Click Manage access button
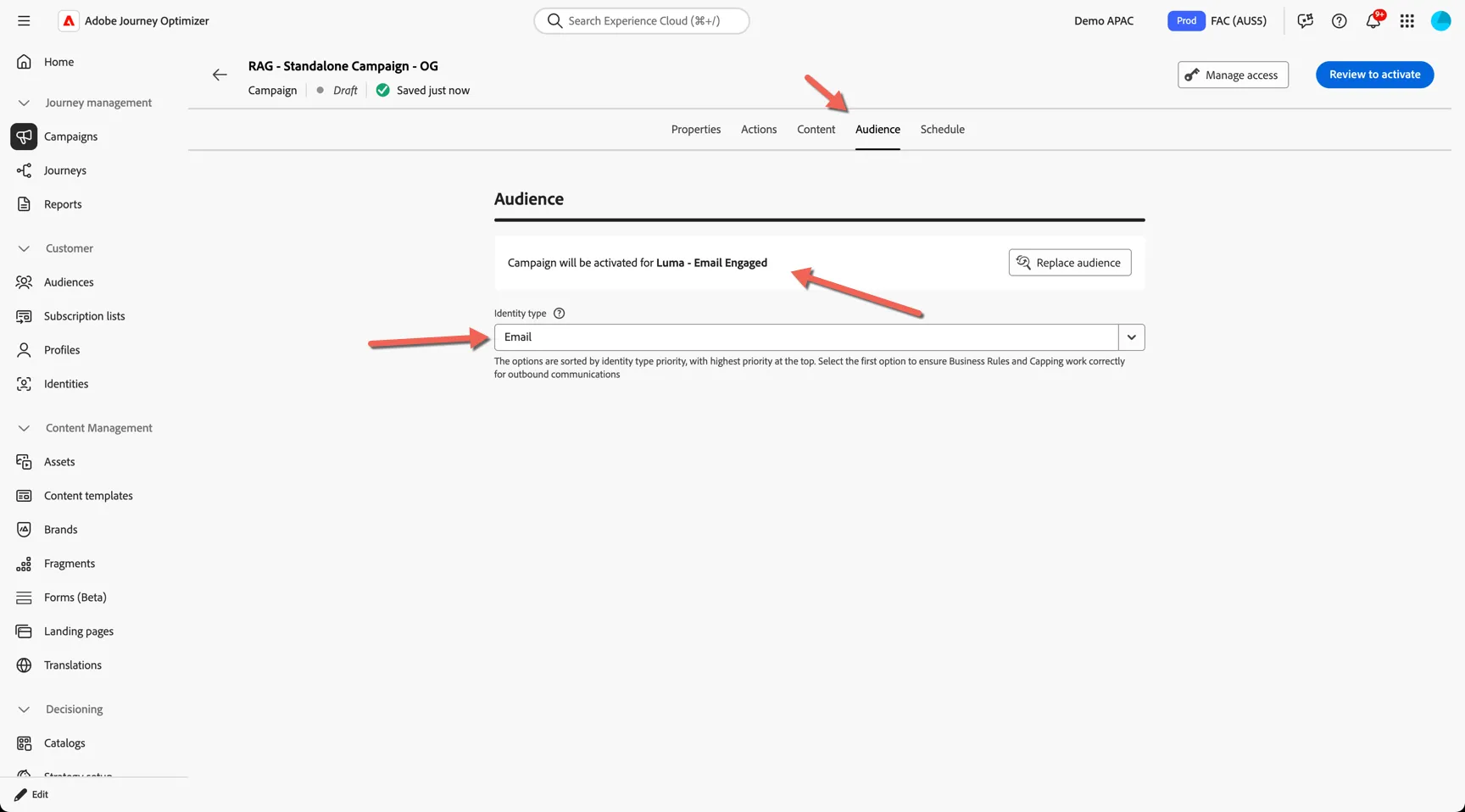Viewport: 1465px width, 812px height. click(x=1234, y=75)
